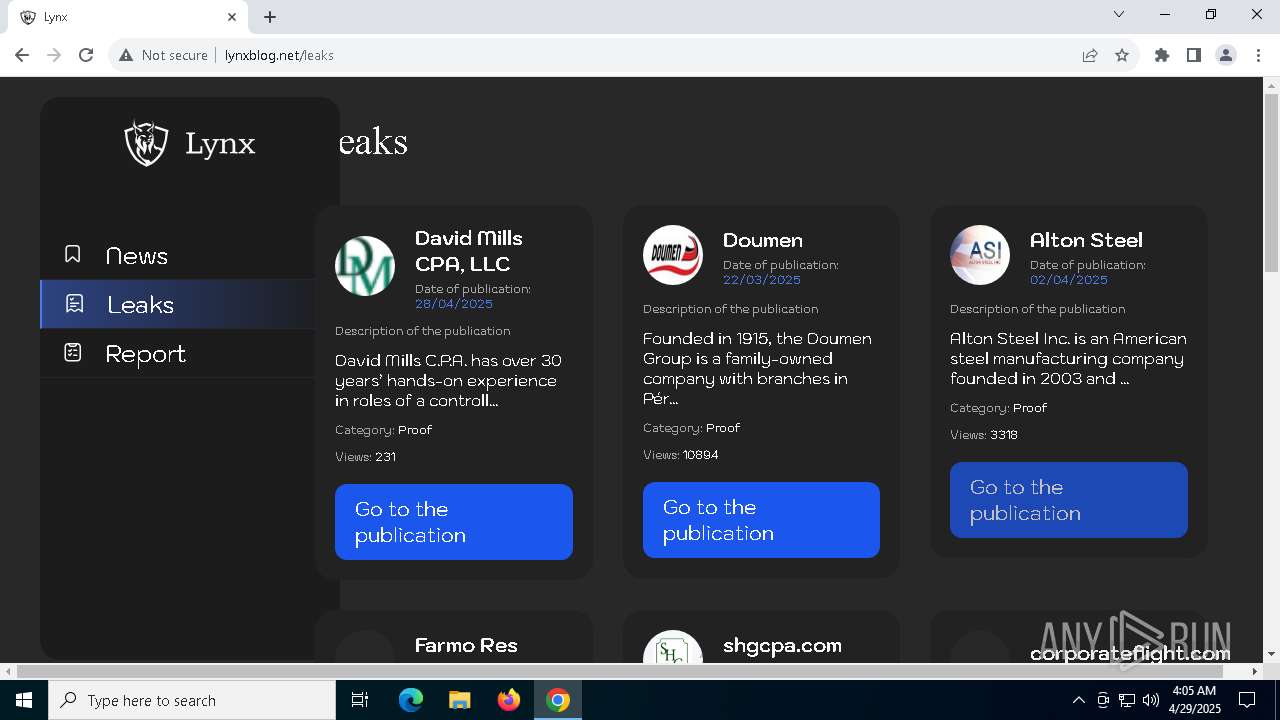Click the vertical scrollbar thumb
The height and width of the screenshot is (720, 1280).
(1272, 182)
